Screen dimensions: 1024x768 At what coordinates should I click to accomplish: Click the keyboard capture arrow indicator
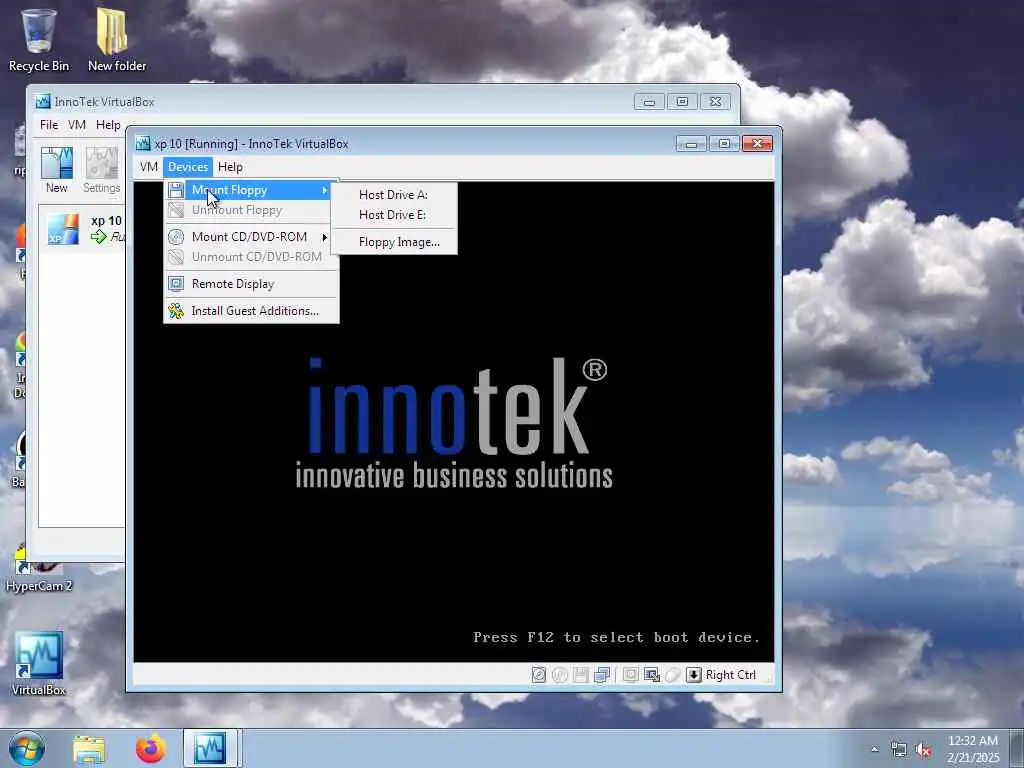pyautogui.click(x=694, y=675)
